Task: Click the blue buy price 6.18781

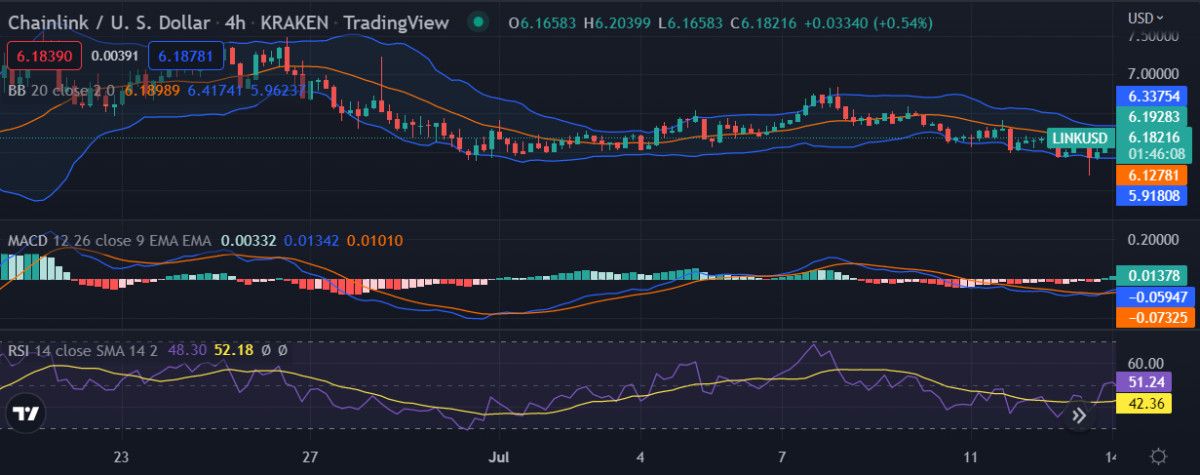Action: tap(184, 57)
